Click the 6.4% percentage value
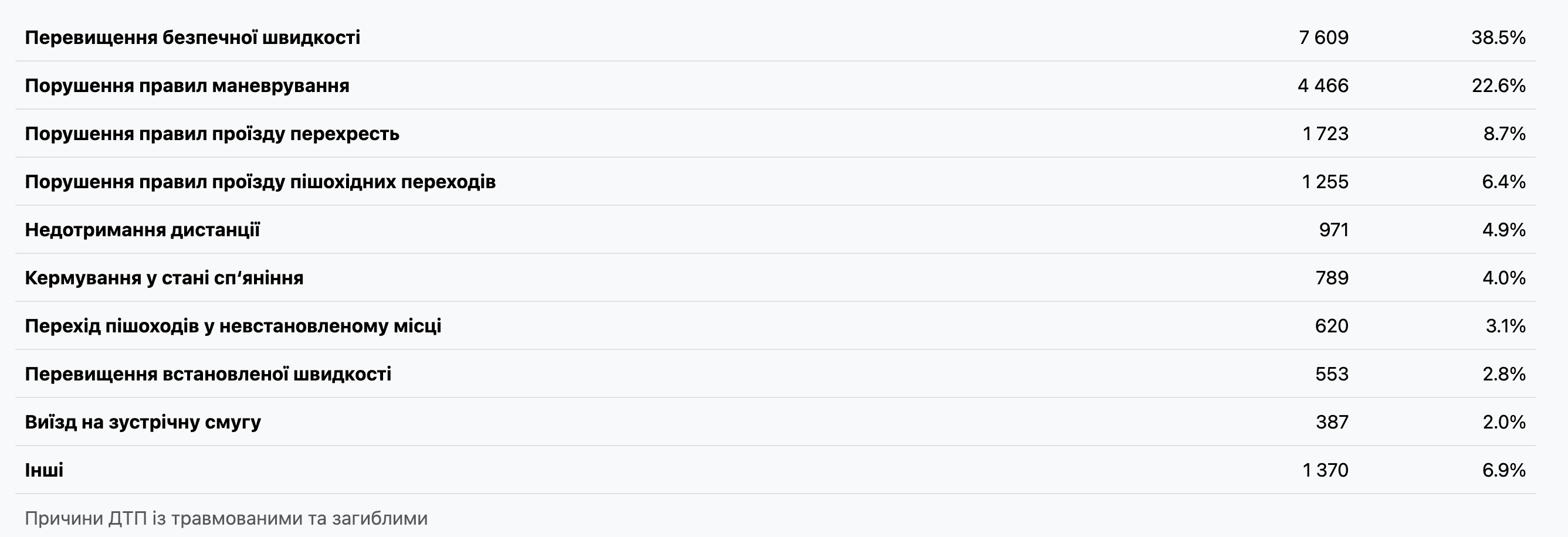Viewport: 1568px width, 537px height. pyautogui.click(x=1503, y=182)
